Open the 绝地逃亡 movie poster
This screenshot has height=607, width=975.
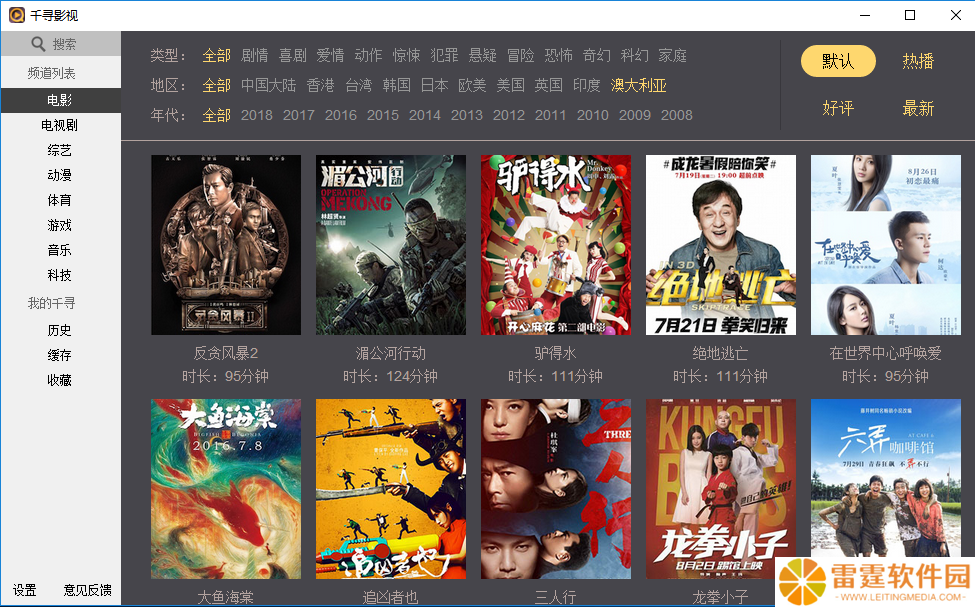[721, 245]
